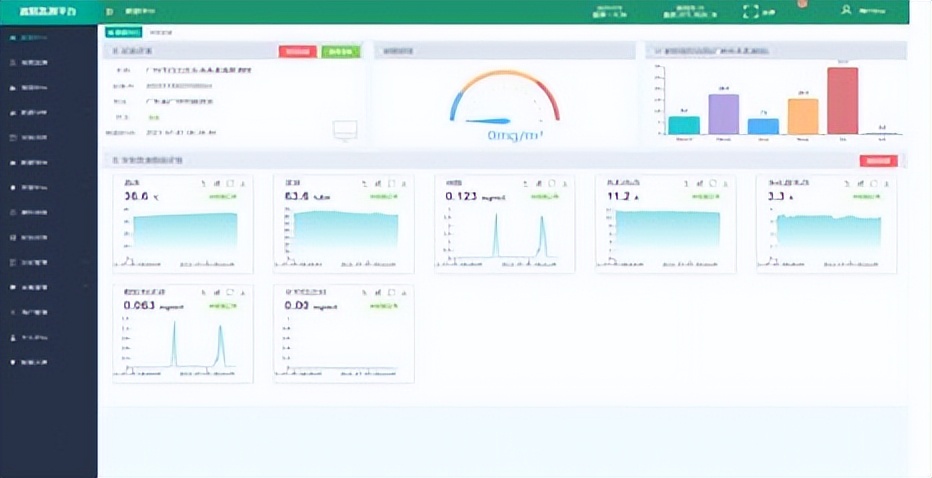Click the user avatar icon in header

tap(846, 11)
